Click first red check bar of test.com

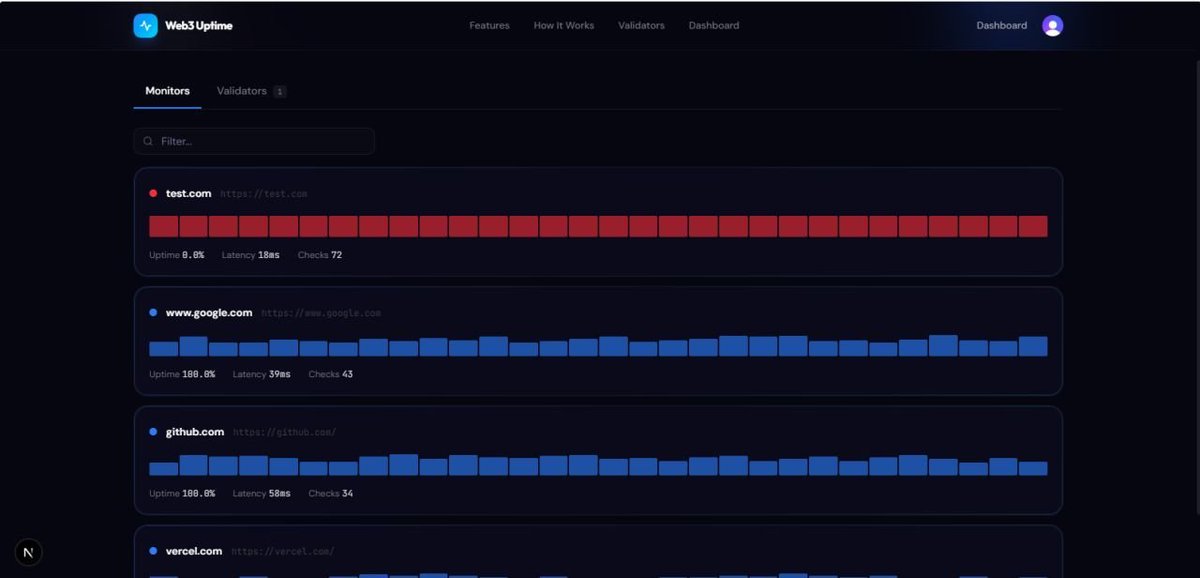(164, 226)
